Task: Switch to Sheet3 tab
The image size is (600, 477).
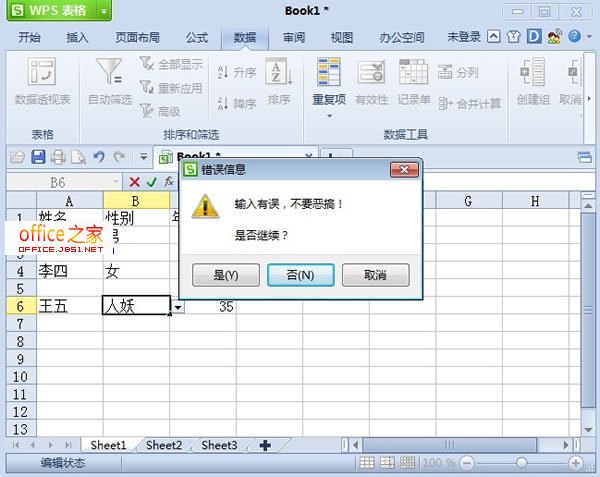Action: (219, 445)
